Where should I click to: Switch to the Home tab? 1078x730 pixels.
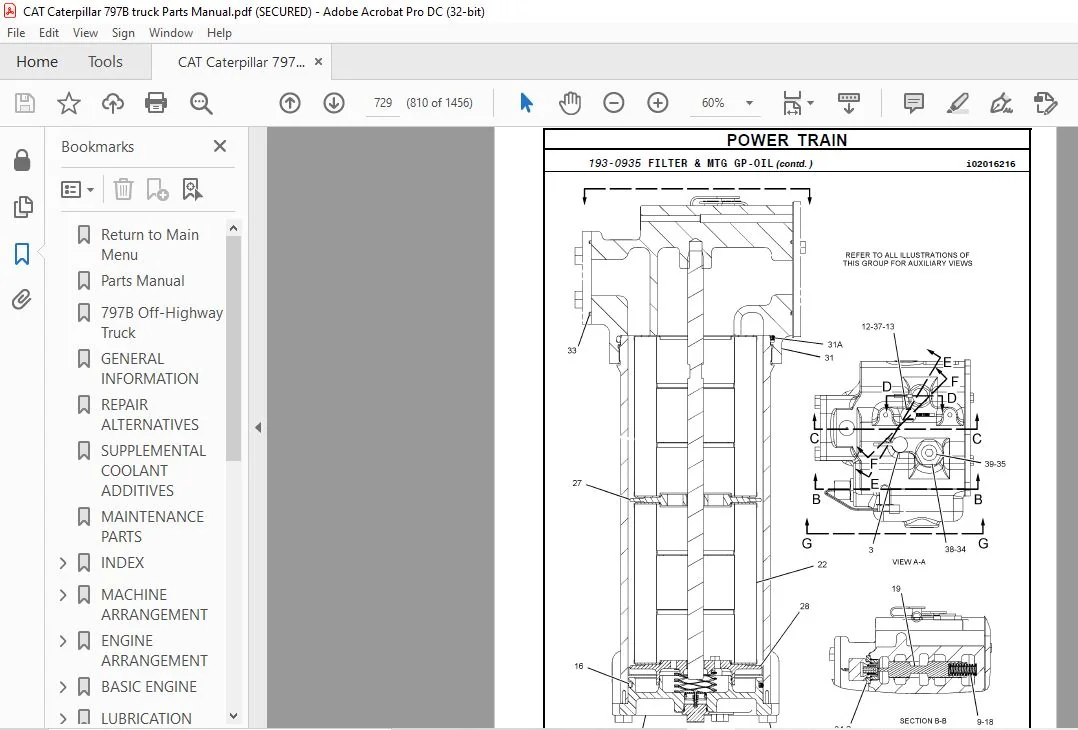click(x=37, y=62)
